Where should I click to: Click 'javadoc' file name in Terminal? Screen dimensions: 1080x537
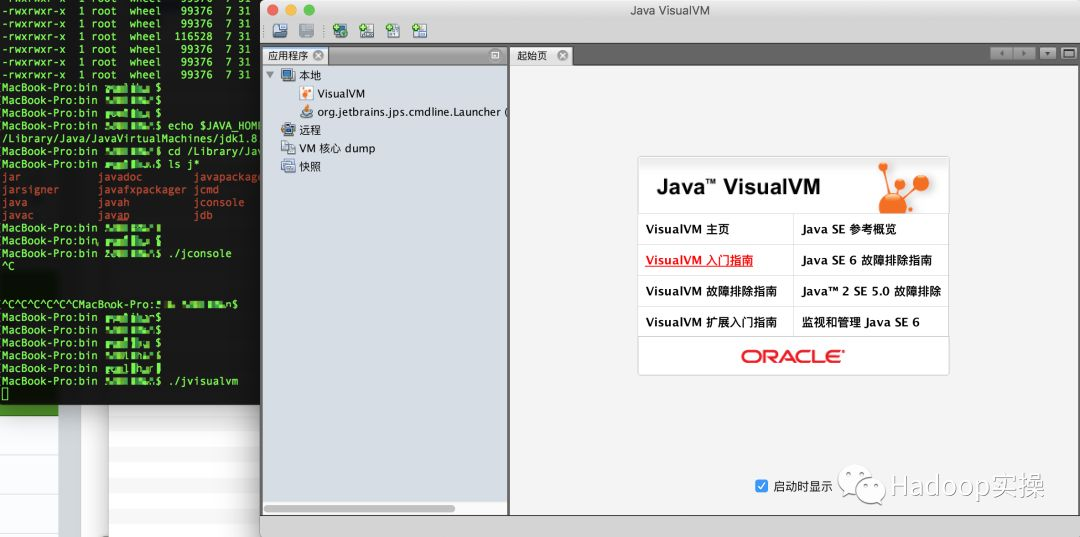pos(120,177)
